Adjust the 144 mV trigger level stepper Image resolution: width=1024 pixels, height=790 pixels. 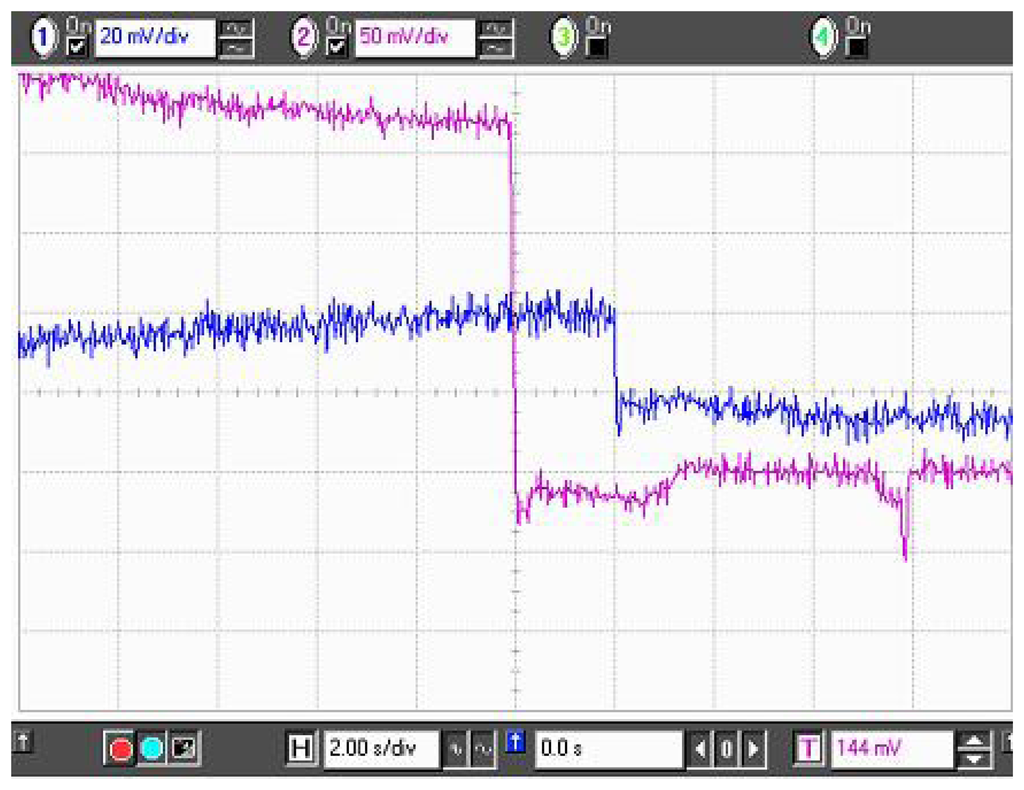(x=975, y=747)
